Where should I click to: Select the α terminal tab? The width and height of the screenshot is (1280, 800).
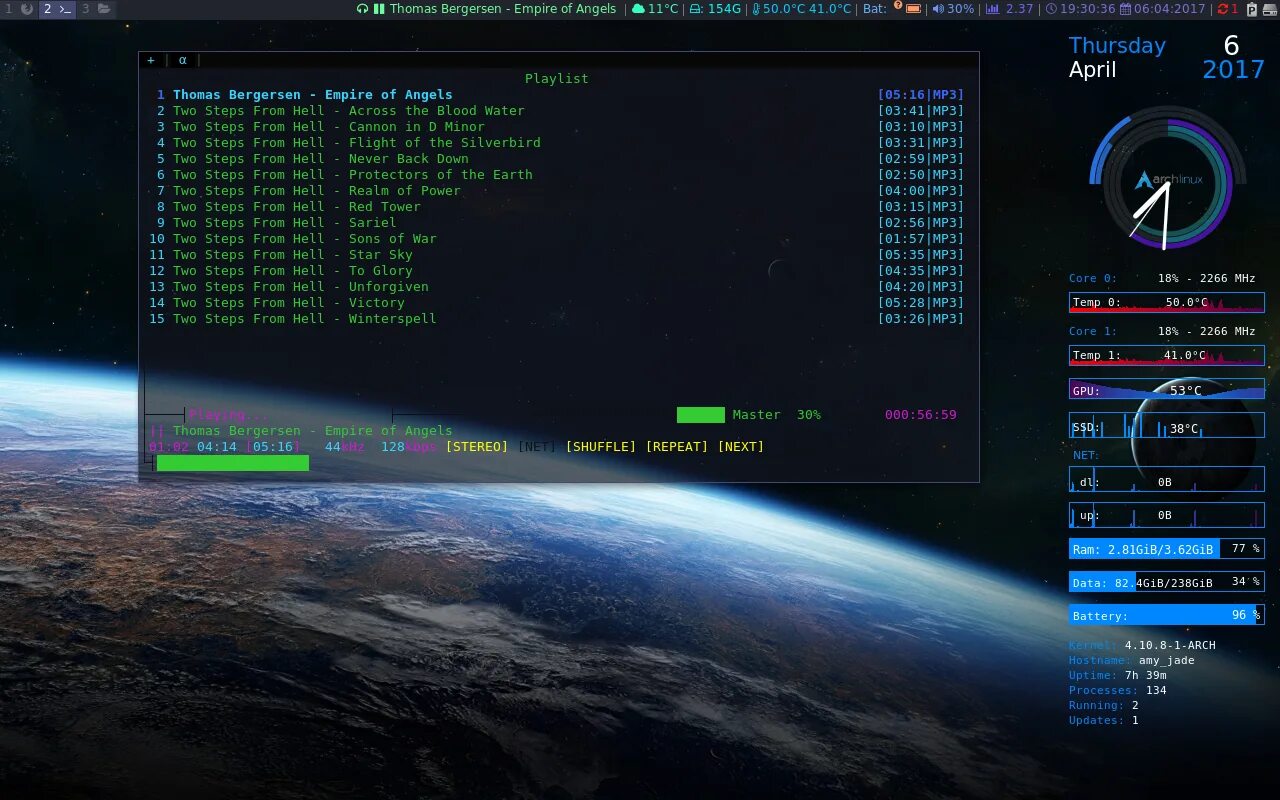(x=183, y=60)
